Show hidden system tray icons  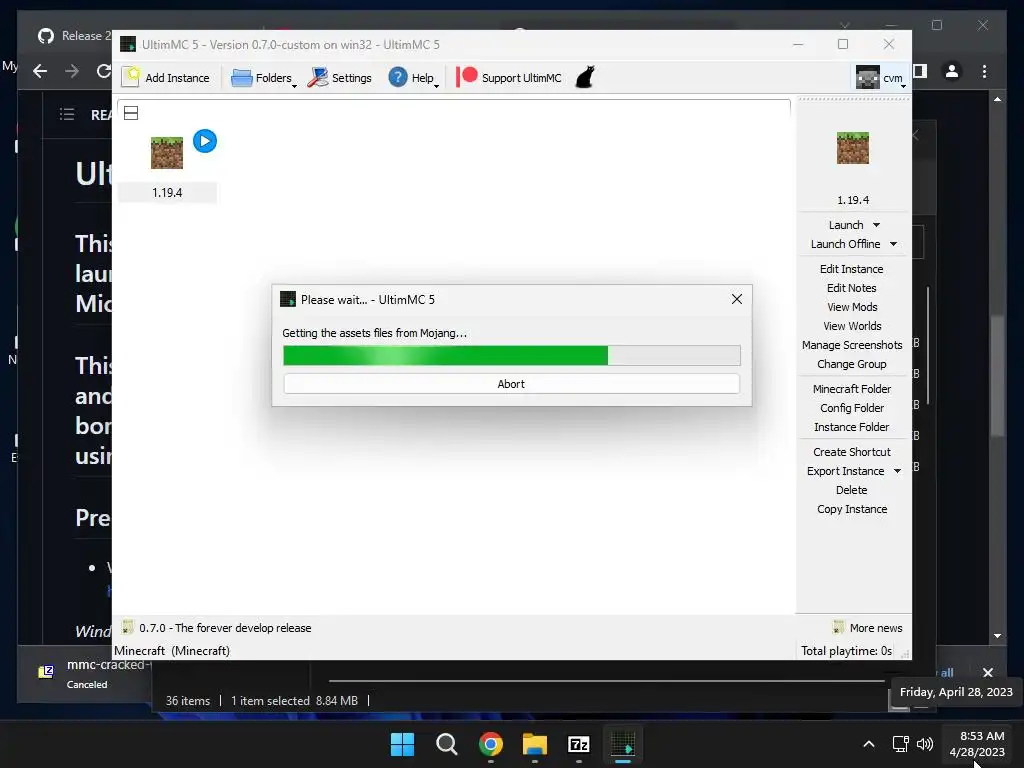[x=869, y=744]
